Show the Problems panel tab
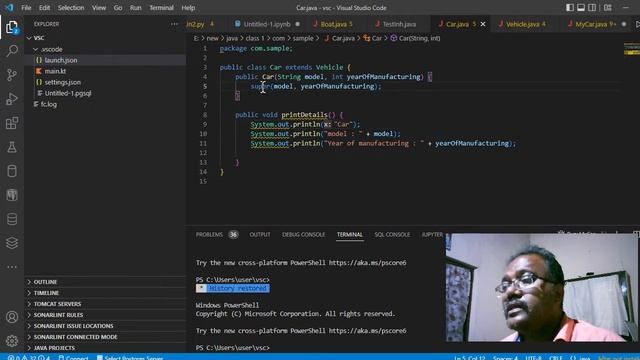The height and width of the screenshot is (360, 640). pos(209,235)
